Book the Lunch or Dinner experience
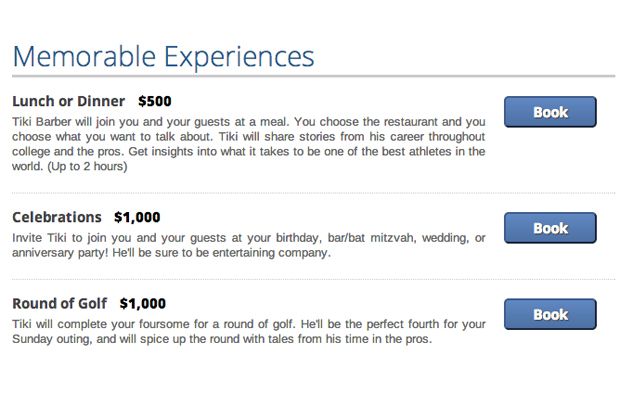This screenshot has width=620, height=400. [x=550, y=112]
